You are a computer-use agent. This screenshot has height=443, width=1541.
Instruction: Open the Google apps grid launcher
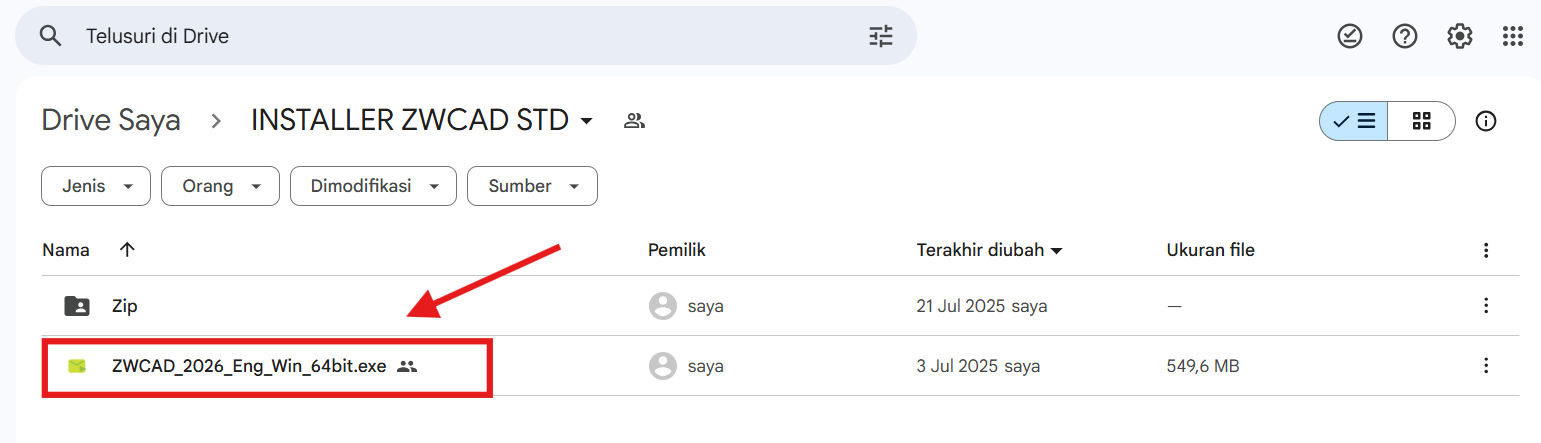pyautogui.click(x=1513, y=37)
